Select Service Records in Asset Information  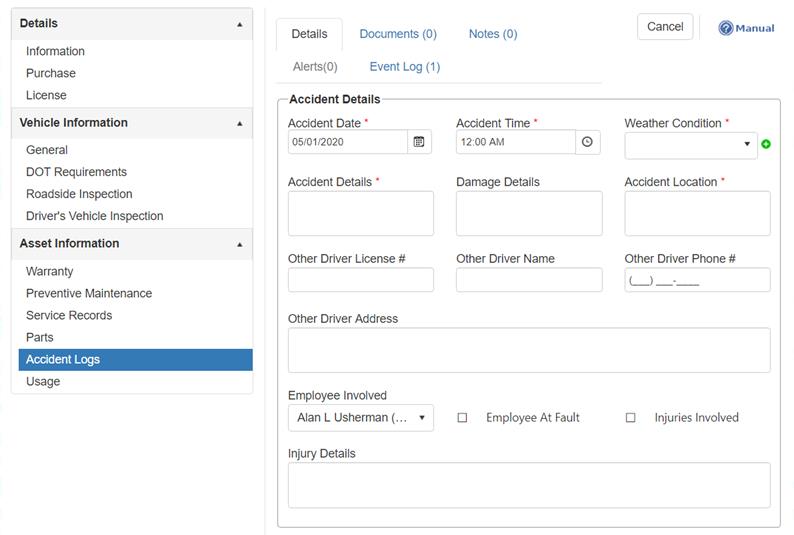coord(69,316)
